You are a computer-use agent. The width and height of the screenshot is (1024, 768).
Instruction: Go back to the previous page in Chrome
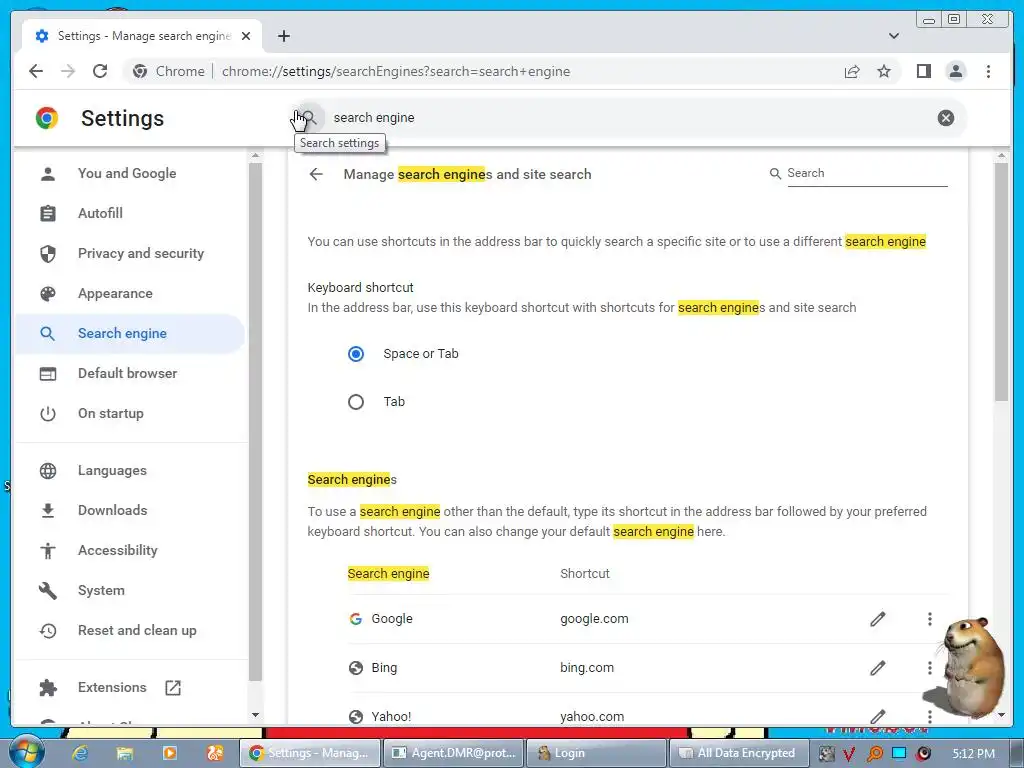36,71
